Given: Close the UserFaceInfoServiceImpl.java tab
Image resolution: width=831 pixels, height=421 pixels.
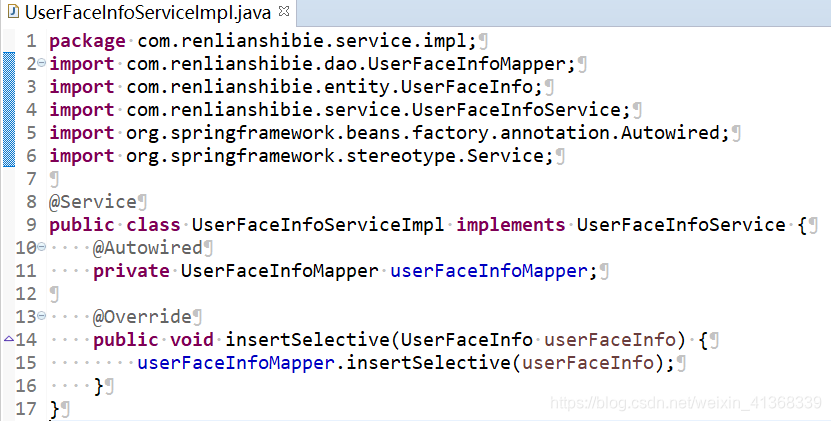Looking at the screenshot, I should coord(284,11).
